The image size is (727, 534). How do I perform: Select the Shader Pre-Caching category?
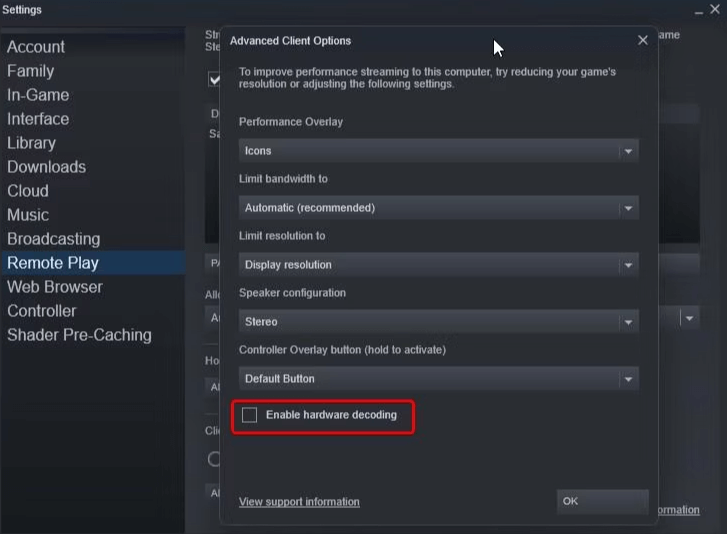80,335
